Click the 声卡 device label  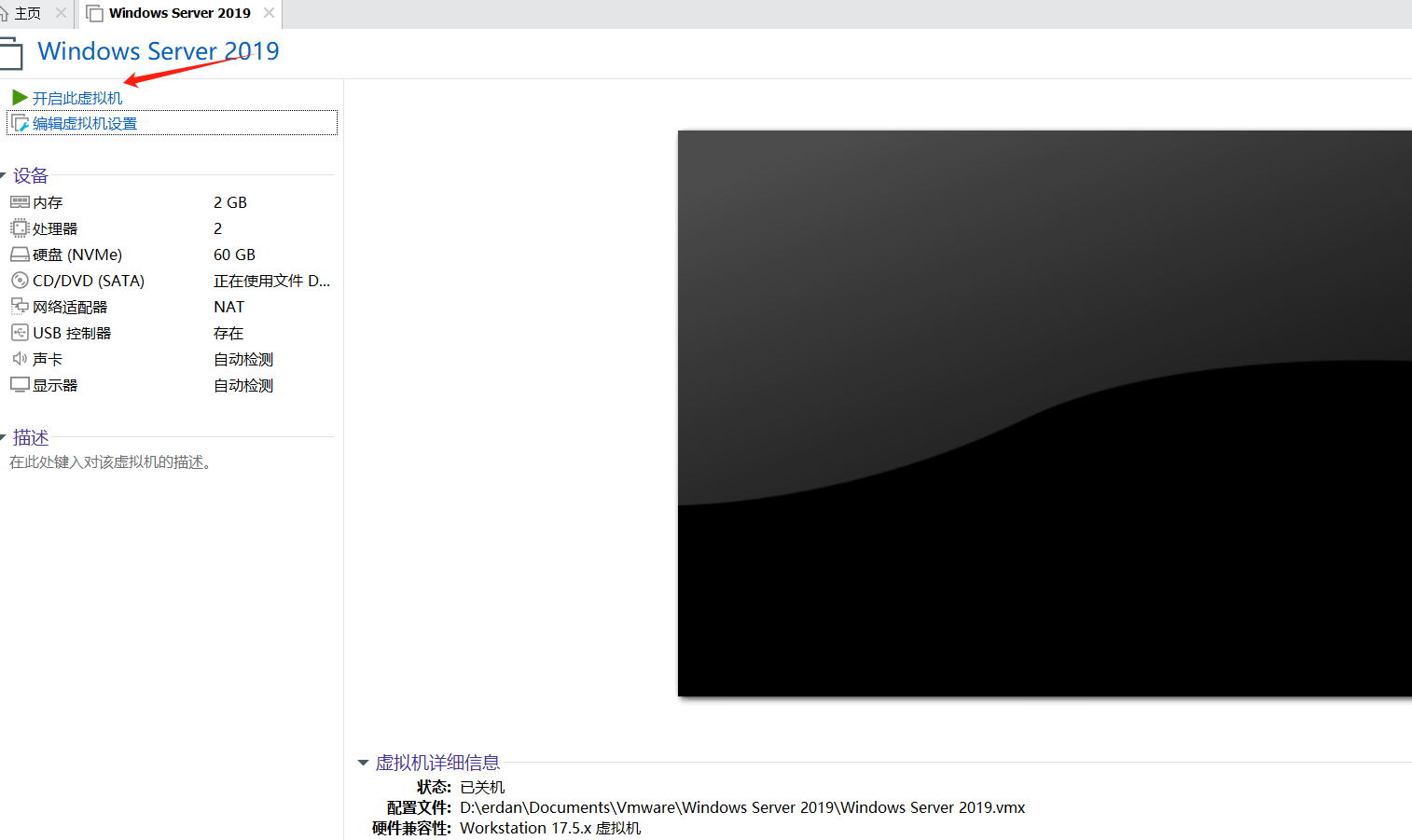click(48, 359)
